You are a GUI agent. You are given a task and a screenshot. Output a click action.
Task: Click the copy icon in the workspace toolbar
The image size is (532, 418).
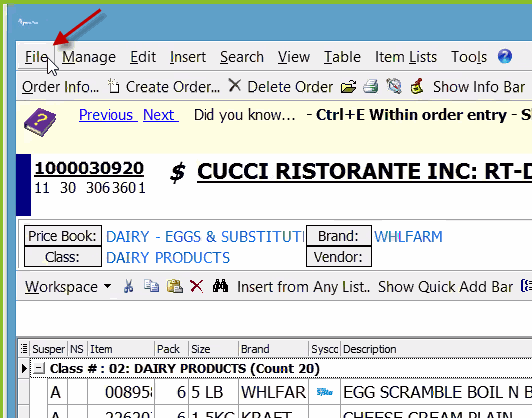151,286
